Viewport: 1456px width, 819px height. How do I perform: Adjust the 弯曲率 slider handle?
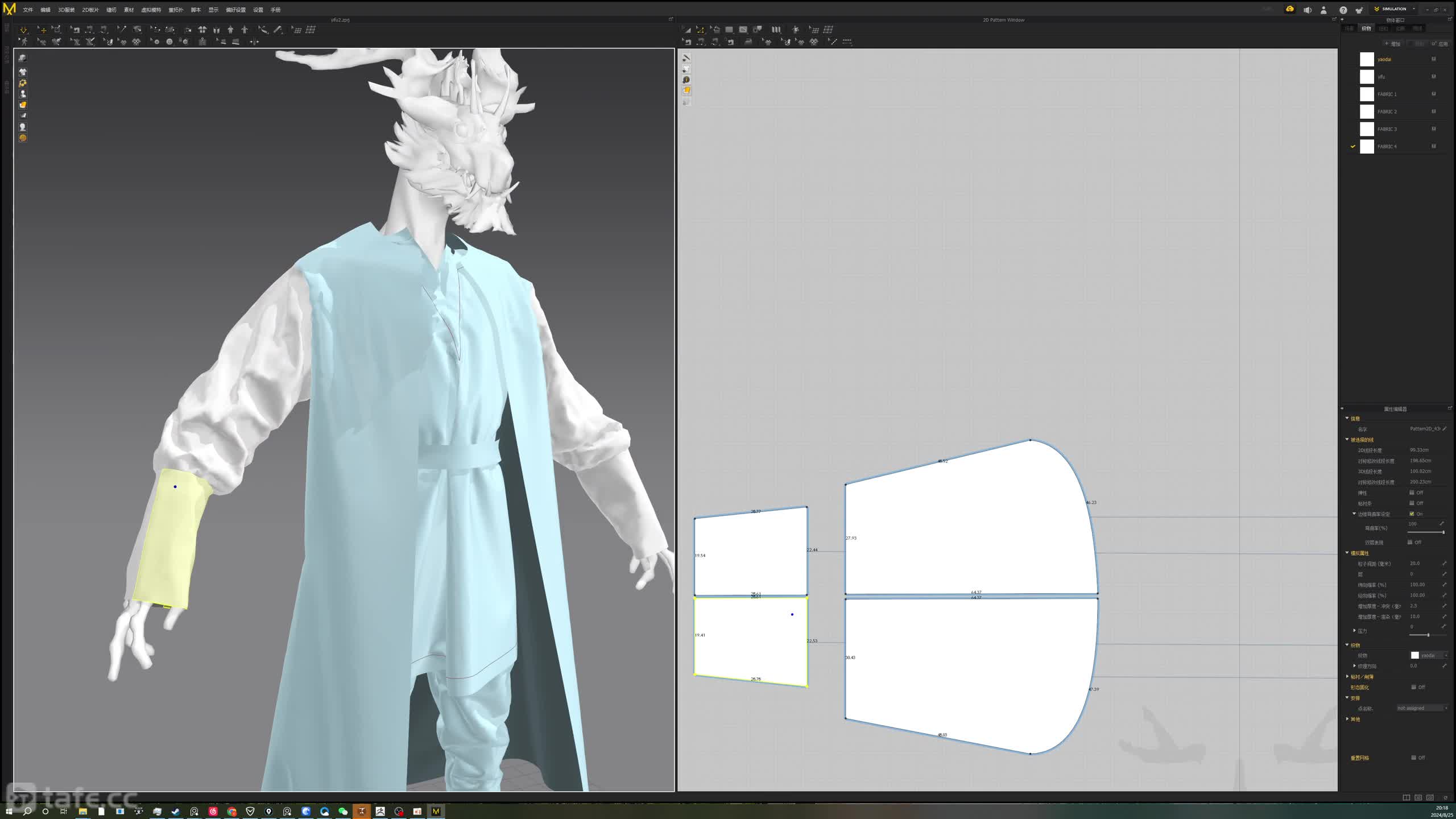click(1443, 532)
